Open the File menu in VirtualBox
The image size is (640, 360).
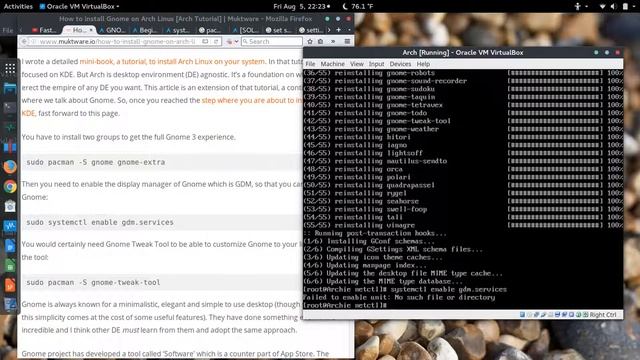310,64
